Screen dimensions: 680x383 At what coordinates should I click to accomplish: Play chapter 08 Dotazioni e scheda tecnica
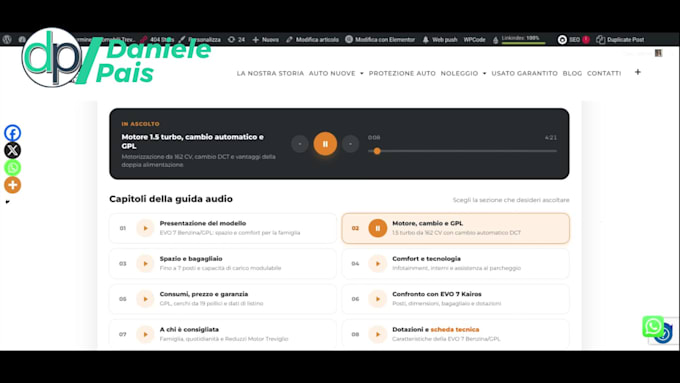click(378, 334)
